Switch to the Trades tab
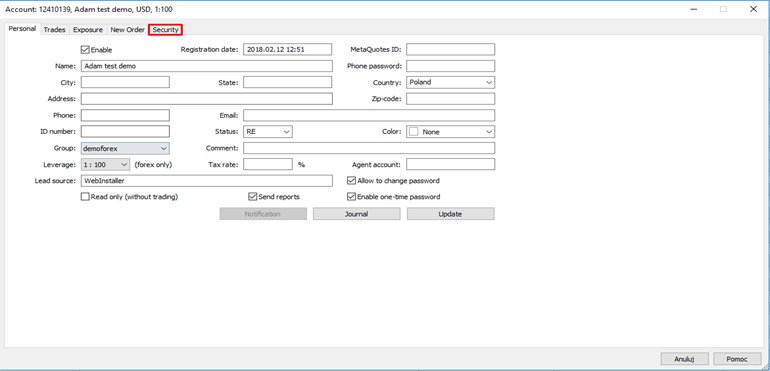This screenshot has height=371, width=770. tap(55, 30)
